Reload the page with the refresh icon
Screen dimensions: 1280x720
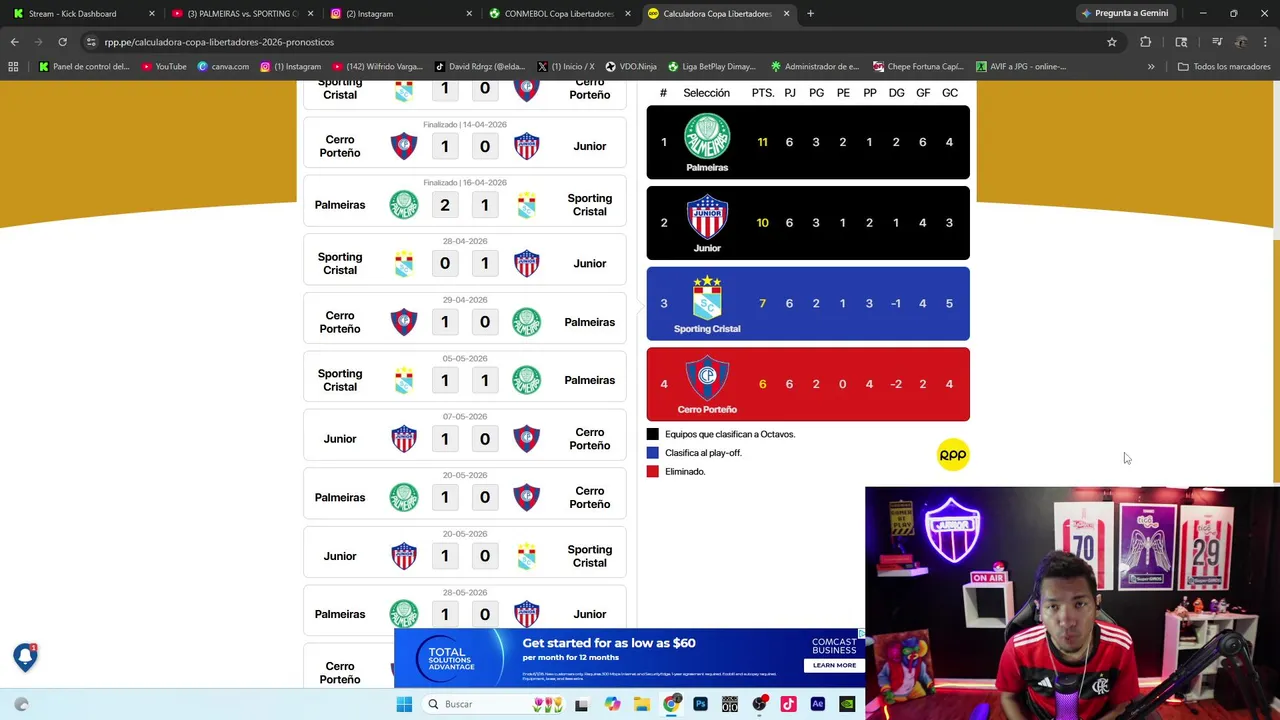click(62, 42)
